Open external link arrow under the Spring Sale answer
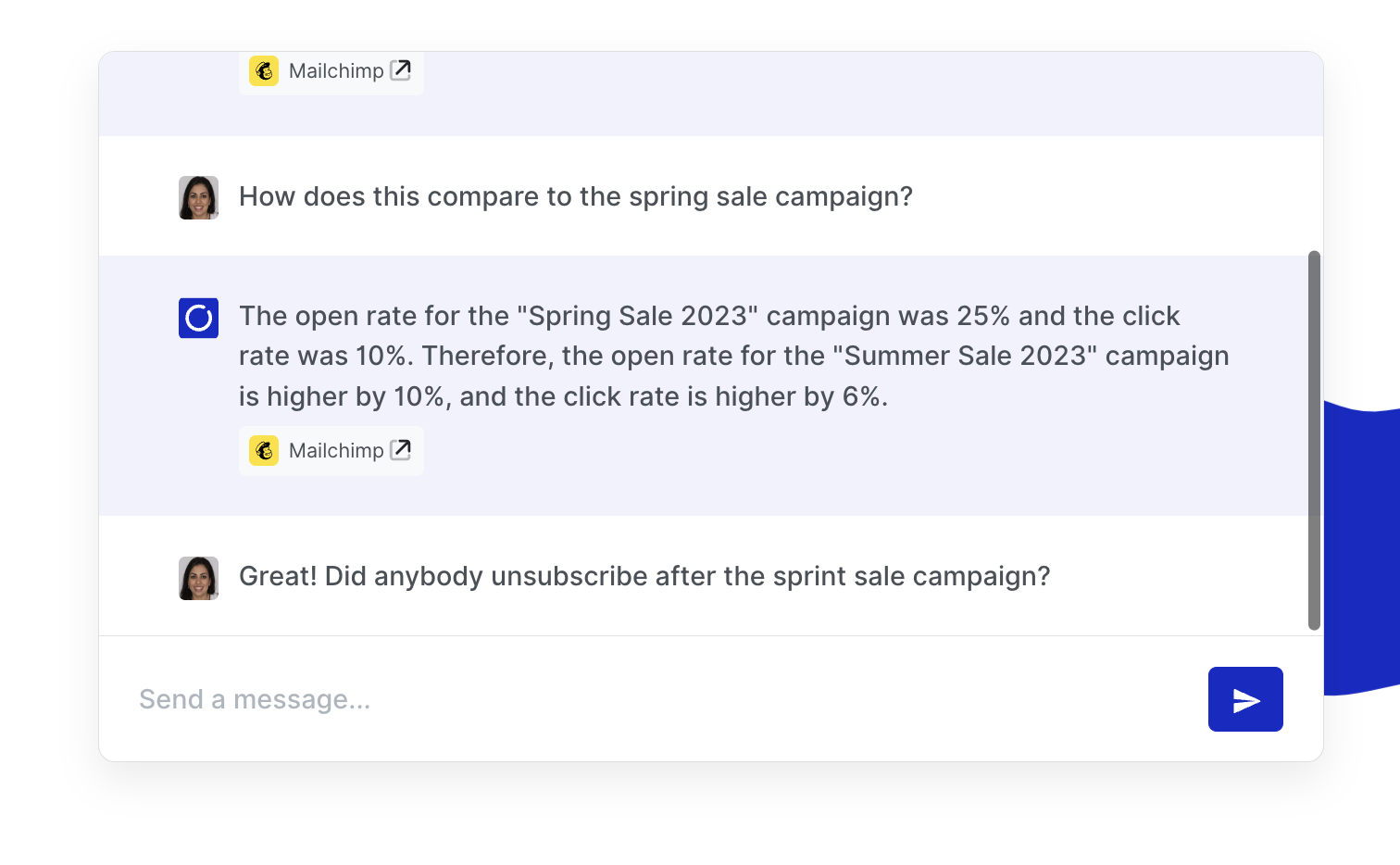 pos(401,450)
